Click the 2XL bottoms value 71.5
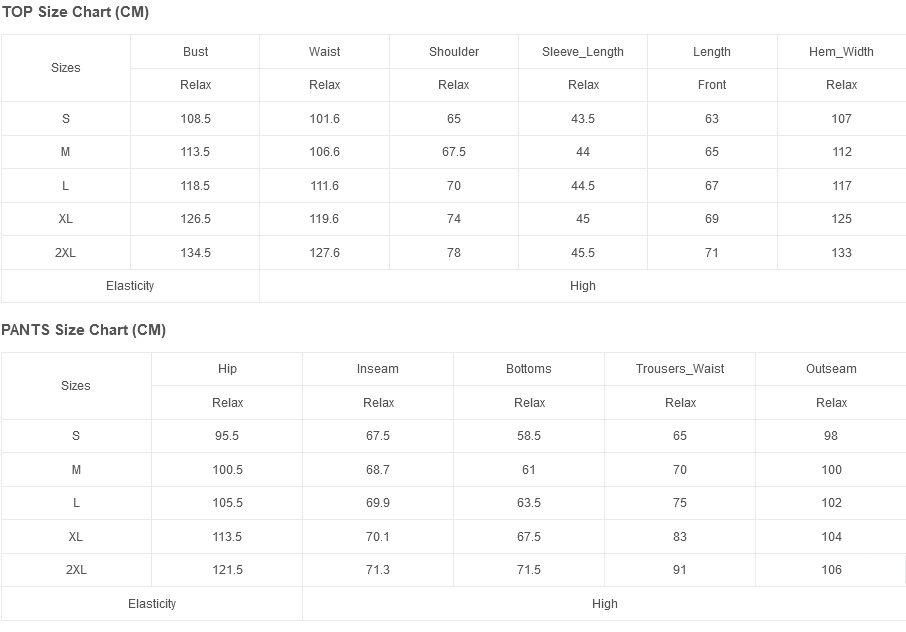The height and width of the screenshot is (632, 906). pyautogui.click(x=529, y=570)
